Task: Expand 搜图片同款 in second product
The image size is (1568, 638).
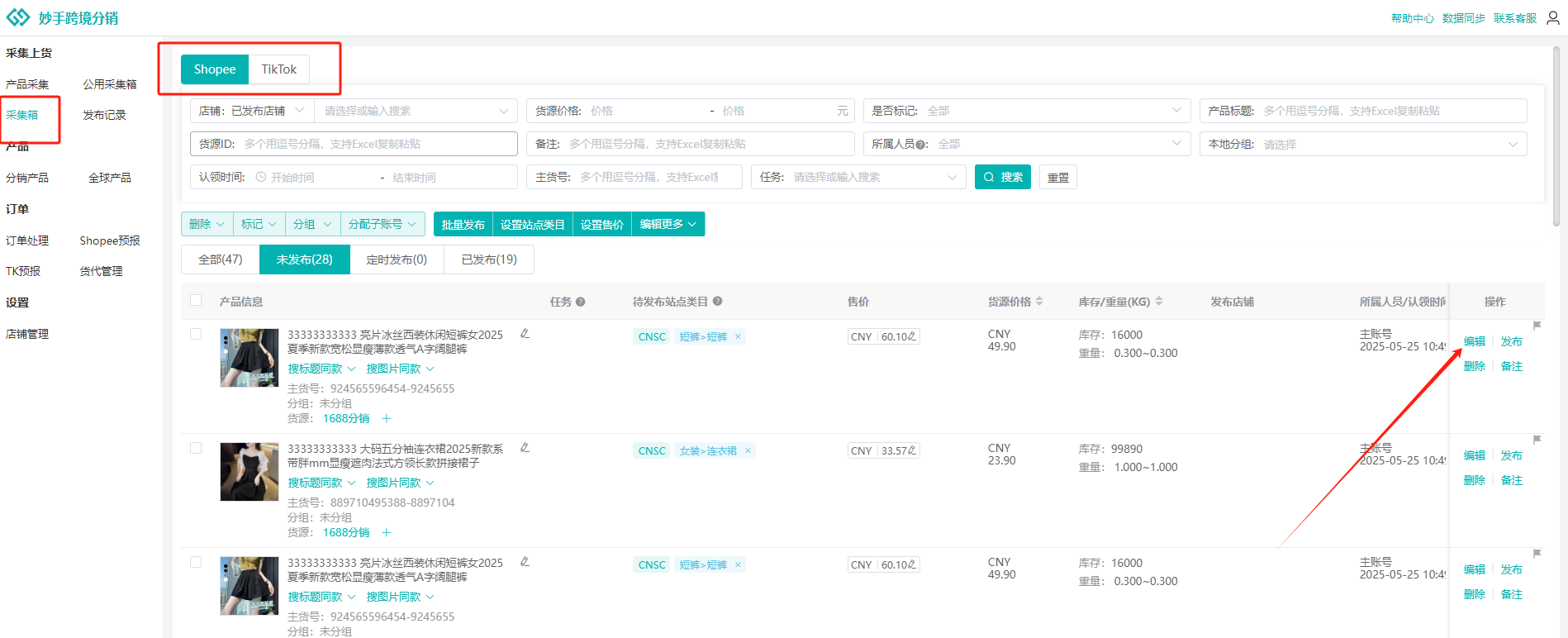Action: click(x=400, y=483)
